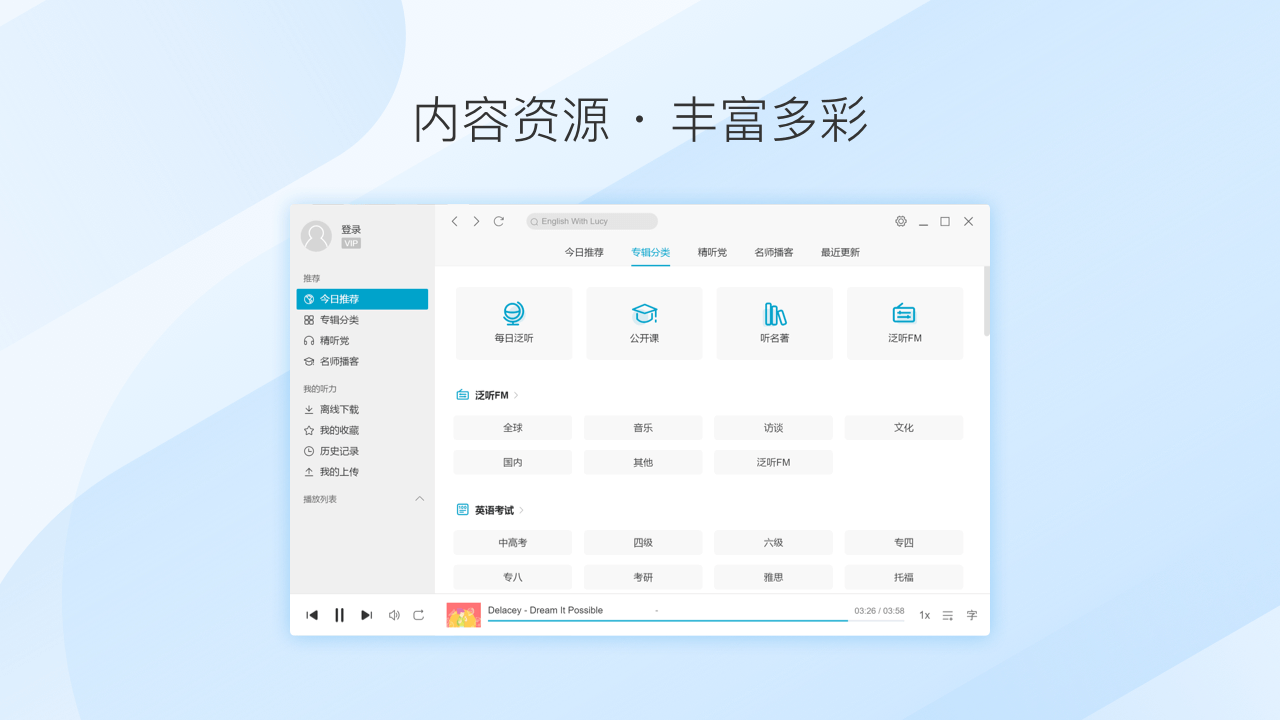This screenshot has width=1280, height=720.
Task: Change playback speed 1x
Action: click(925, 616)
